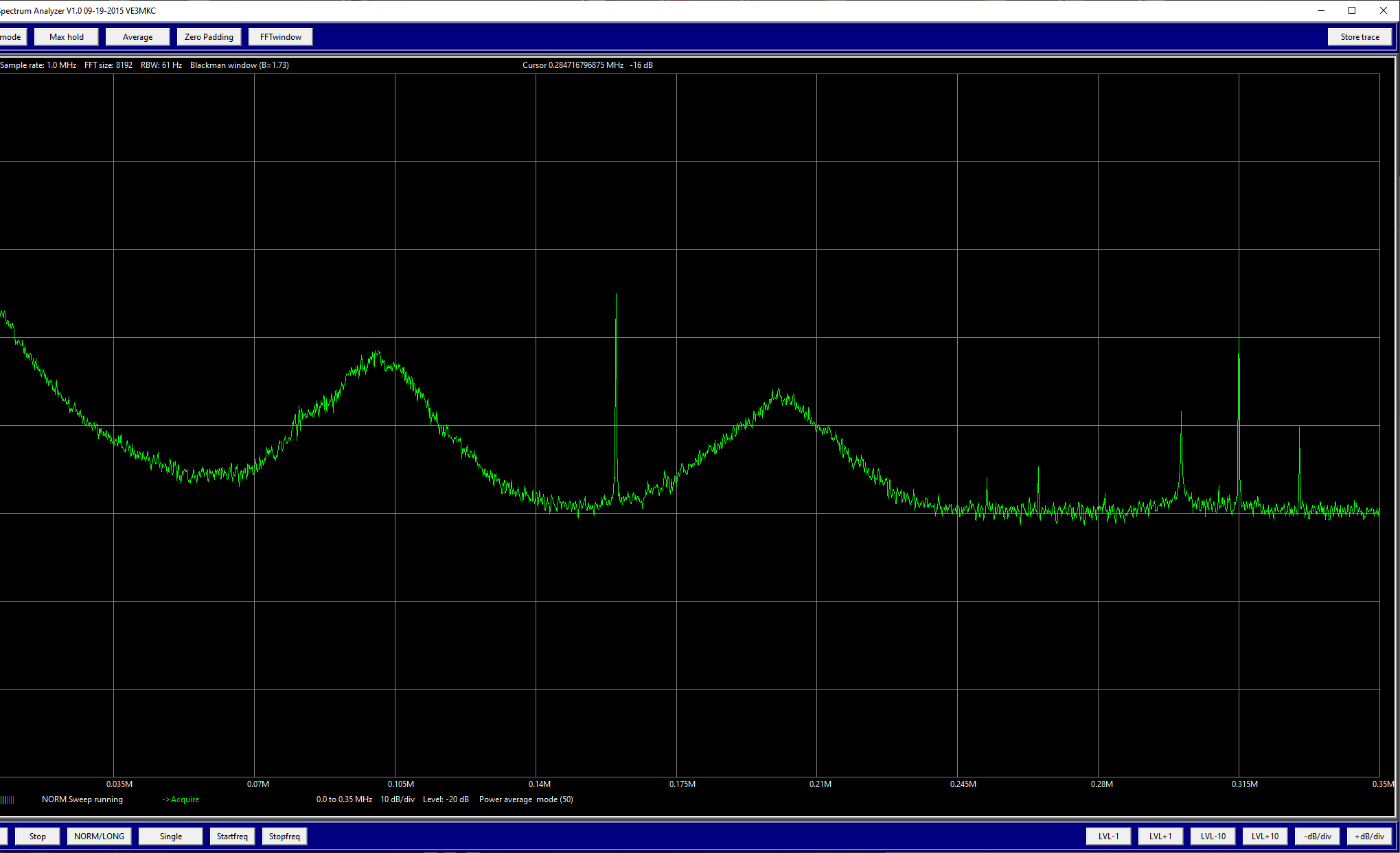Click the 'NORM Sweep running' status text
Image resolution: width=1400 pixels, height=853 pixels.
pyautogui.click(x=82, y=799)
